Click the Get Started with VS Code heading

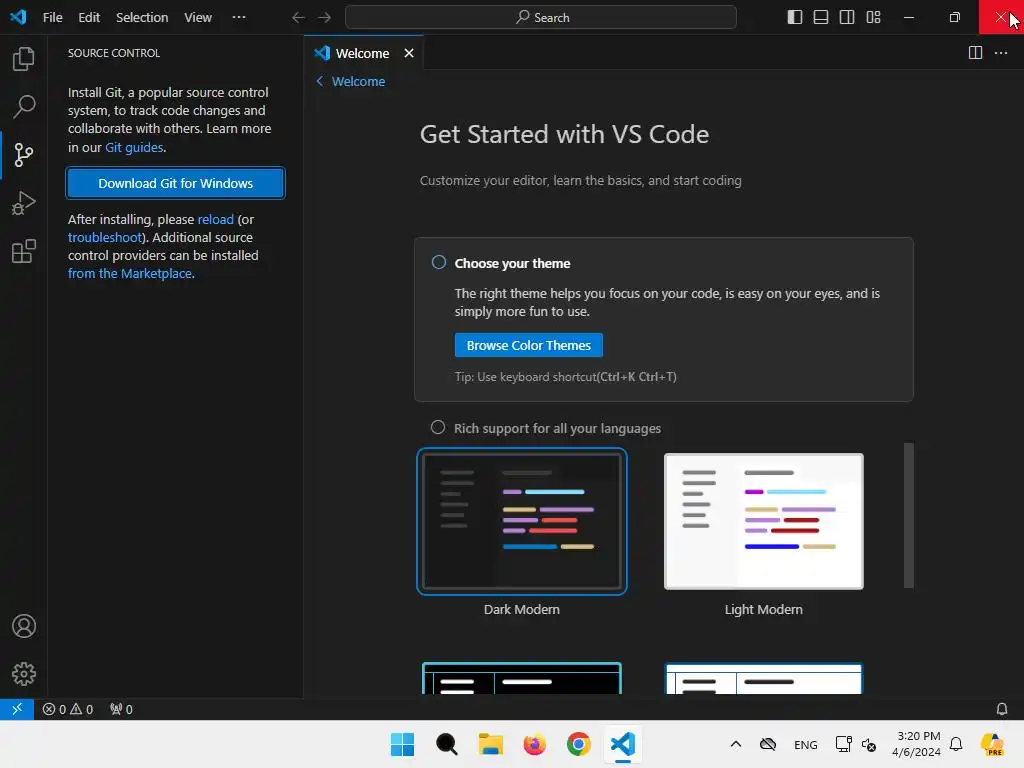[564, 134]
